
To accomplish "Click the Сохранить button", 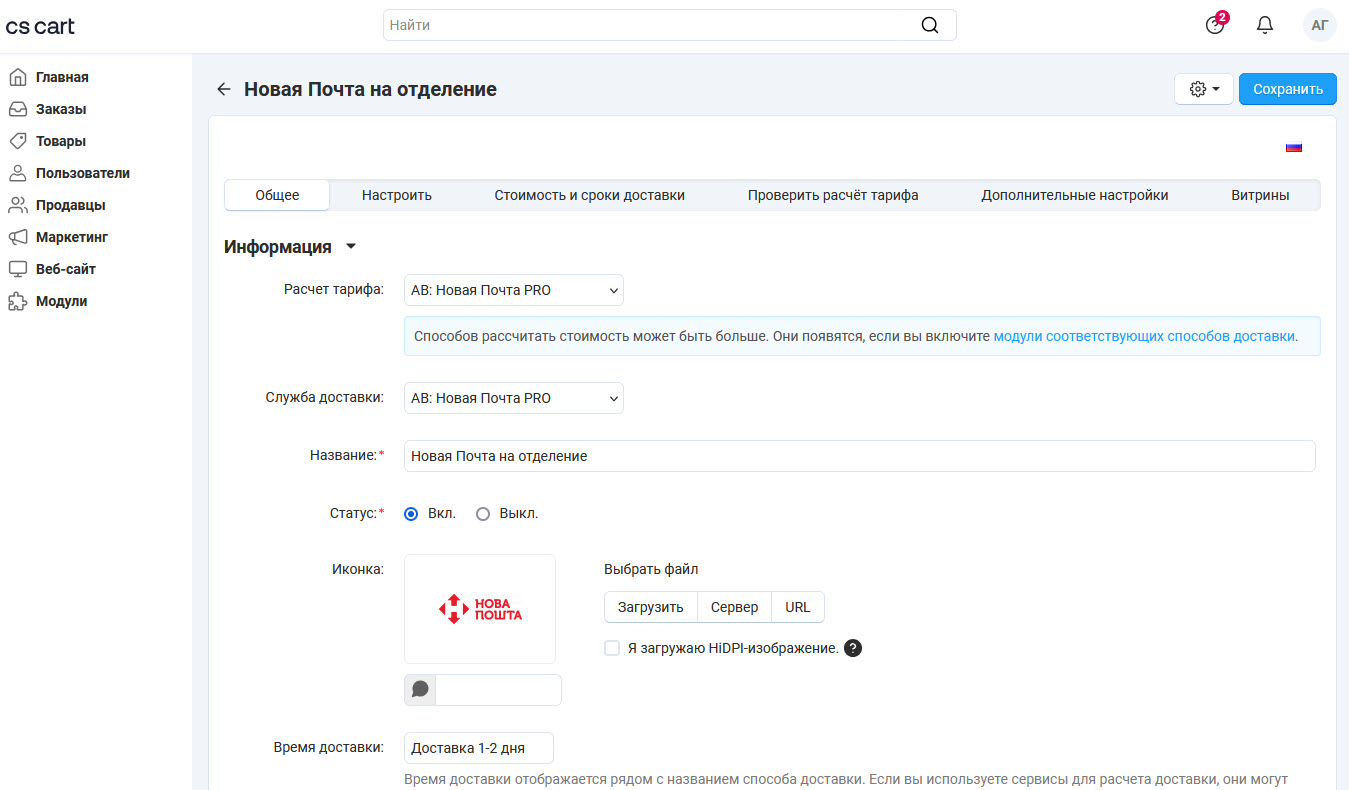I will pyautogui.click(x=1287, y=89).
